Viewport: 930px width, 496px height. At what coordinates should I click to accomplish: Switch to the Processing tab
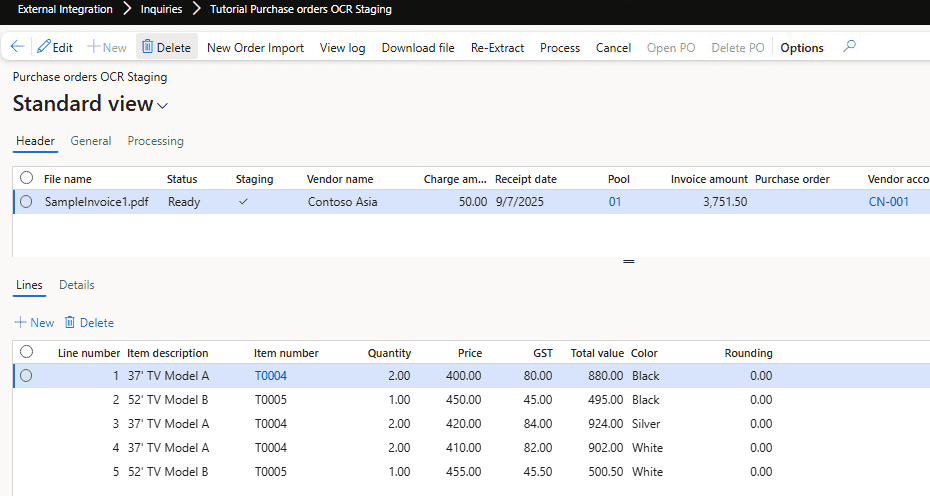tap(155, 141)
